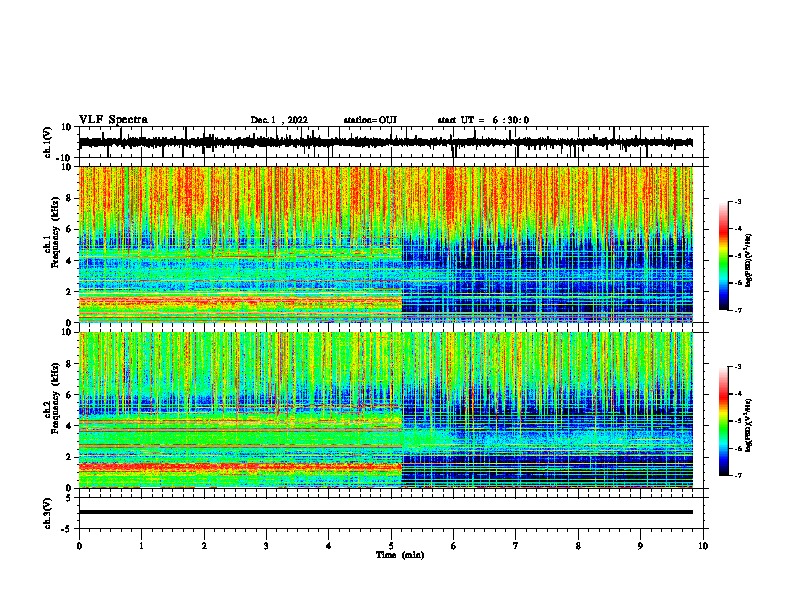Click the "10" tick label on the Time axis
Viewport: 792px width, 612px height.
coord(703,546)
